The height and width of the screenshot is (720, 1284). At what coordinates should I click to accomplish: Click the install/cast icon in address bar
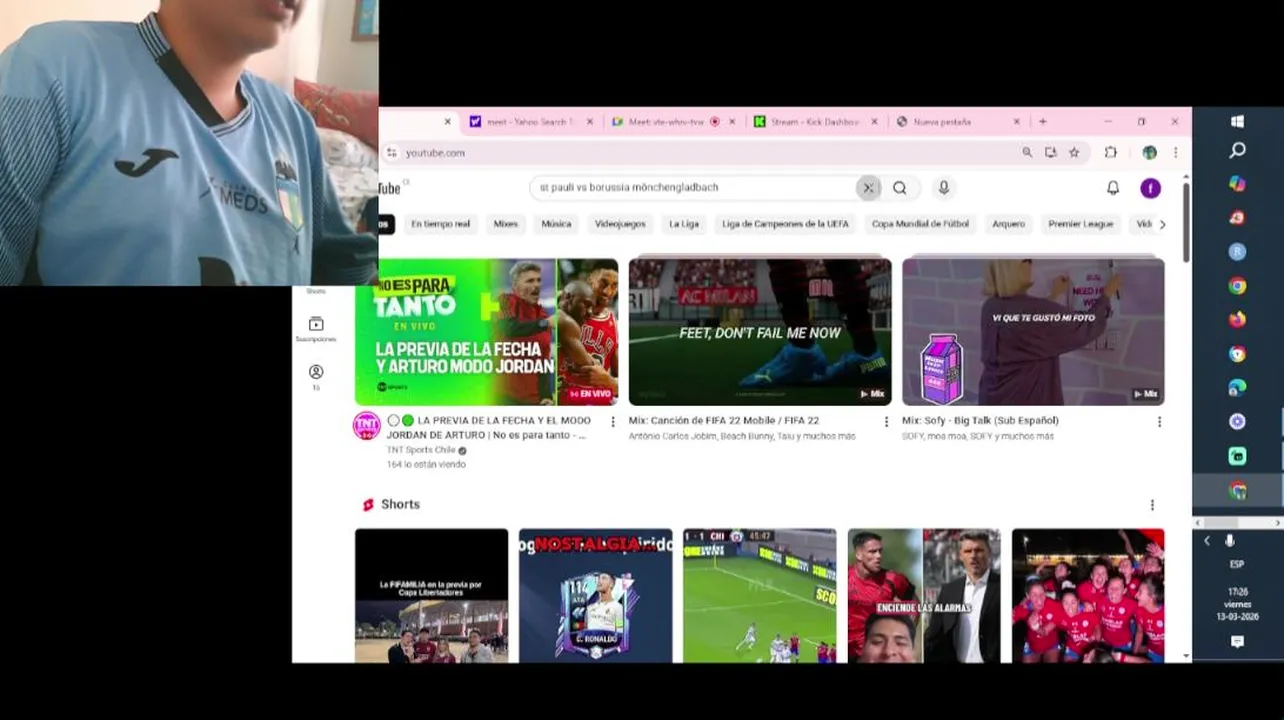click(1051, 153)
